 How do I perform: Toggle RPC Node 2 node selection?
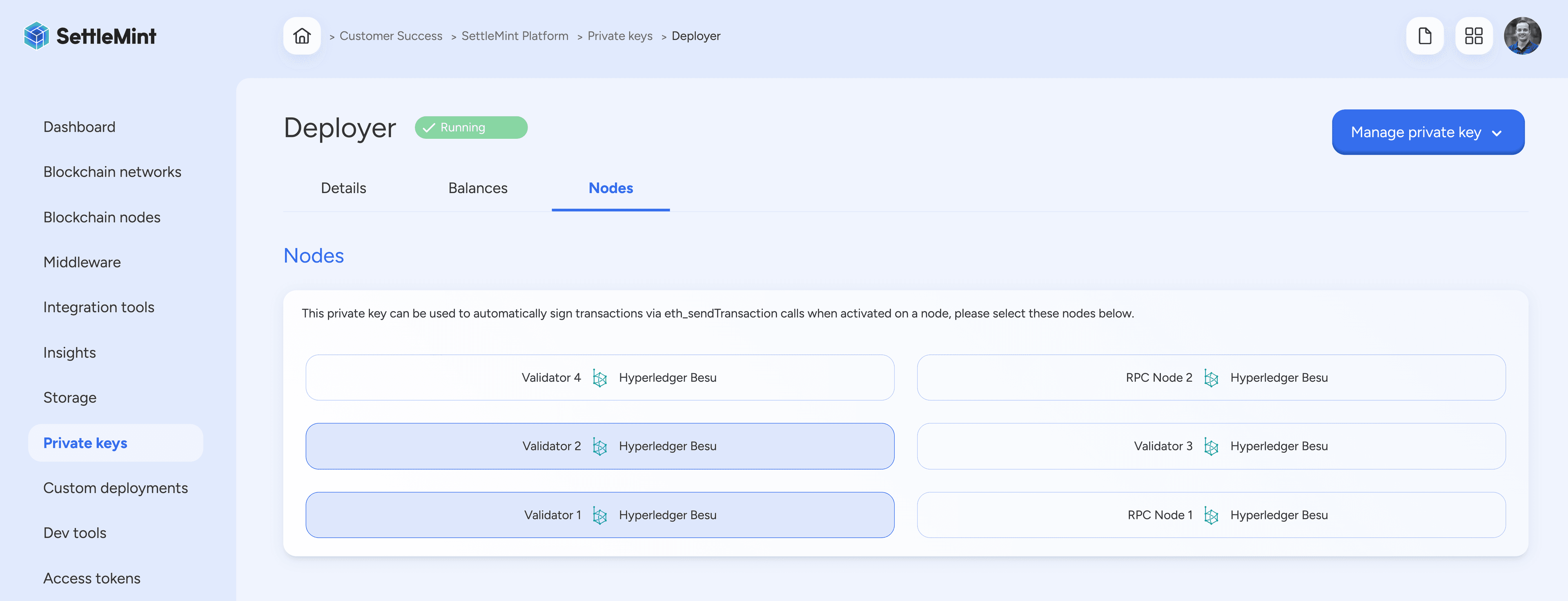[x=1211, y=378]
